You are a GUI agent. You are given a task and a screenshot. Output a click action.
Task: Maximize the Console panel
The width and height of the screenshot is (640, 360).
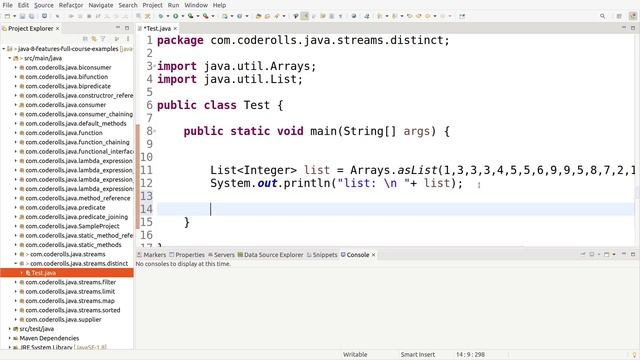pos(633,254)
